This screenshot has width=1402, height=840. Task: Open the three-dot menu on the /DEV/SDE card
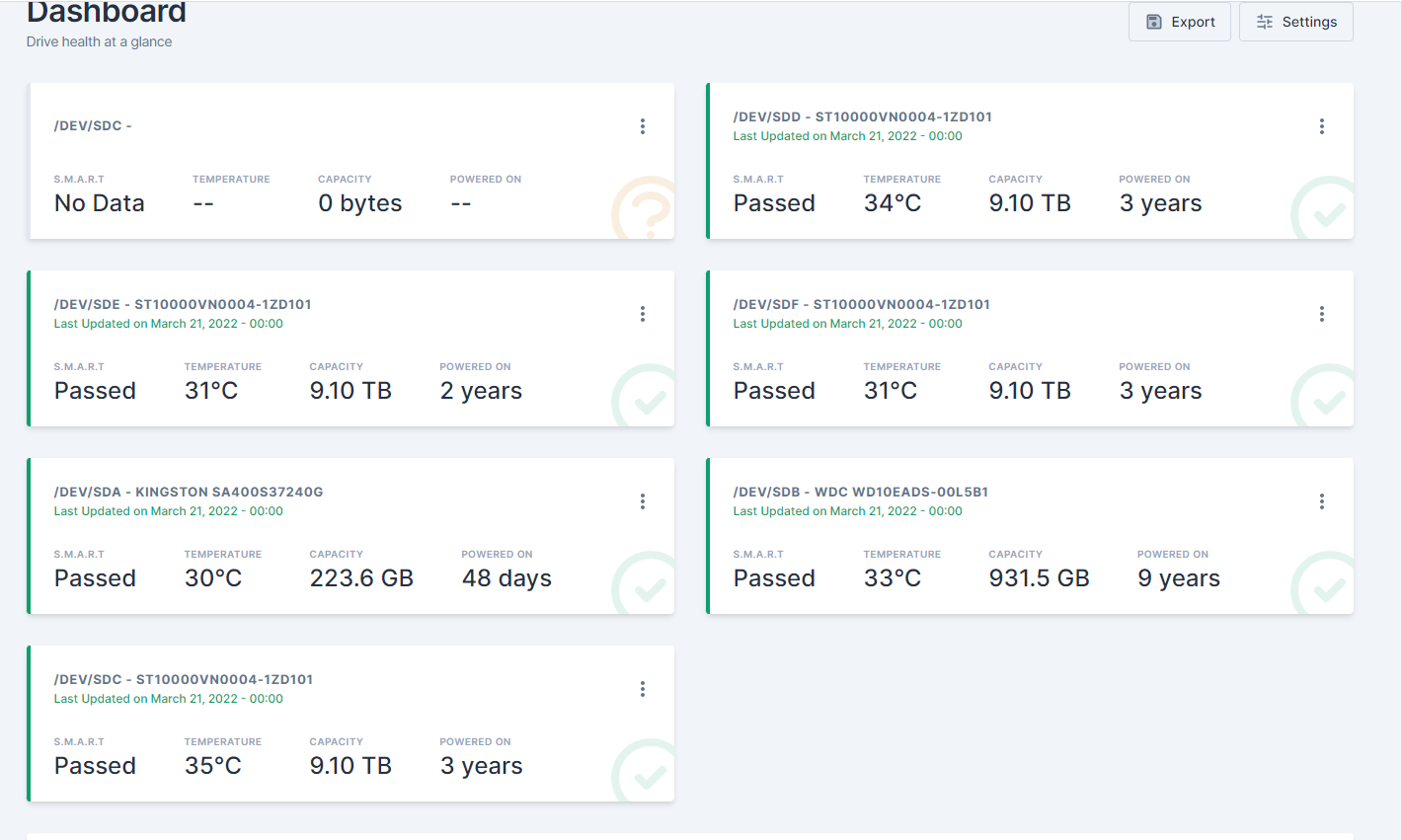tap(642, 314)
